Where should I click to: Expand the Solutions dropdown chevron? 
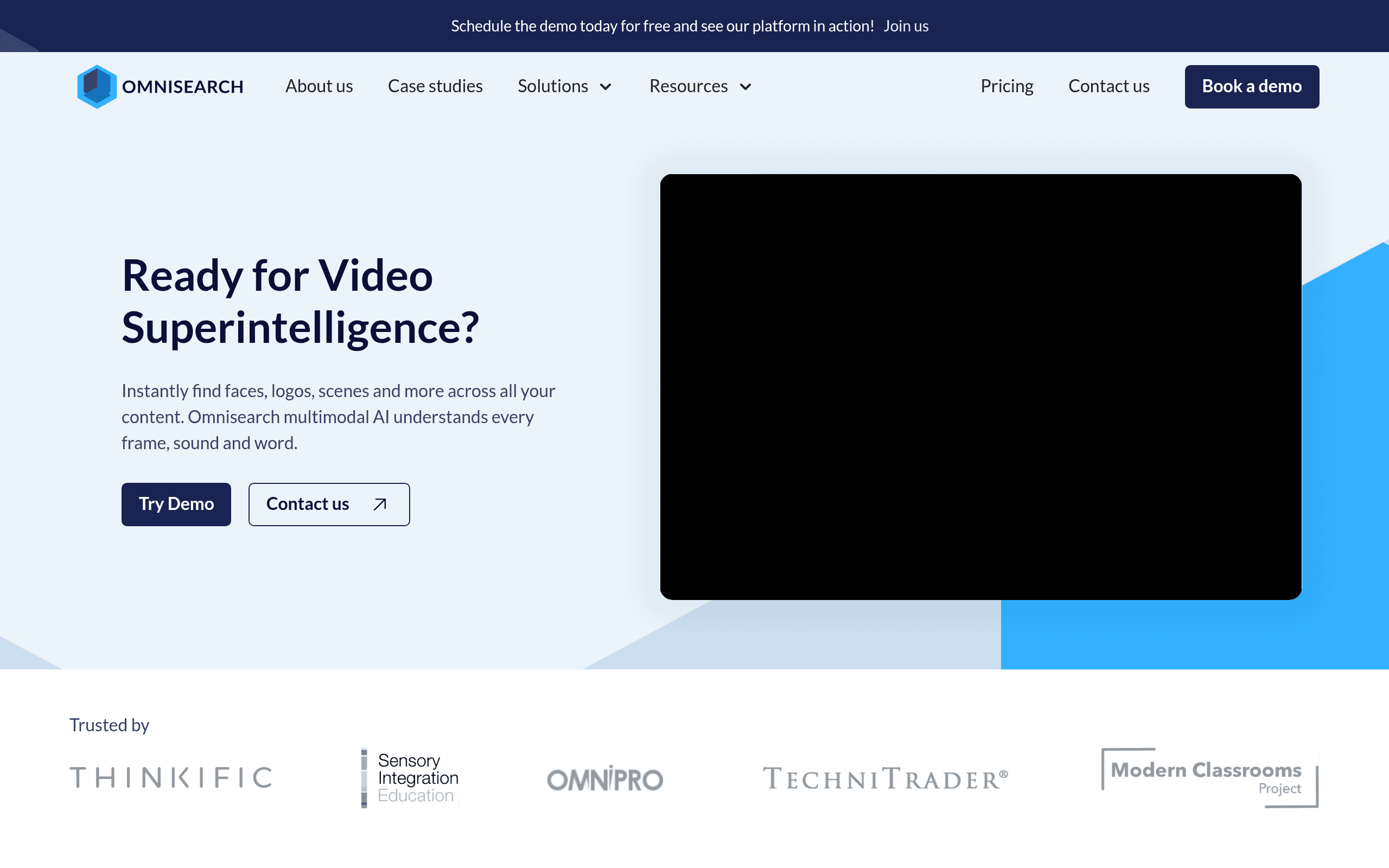(x=606, y=87)
